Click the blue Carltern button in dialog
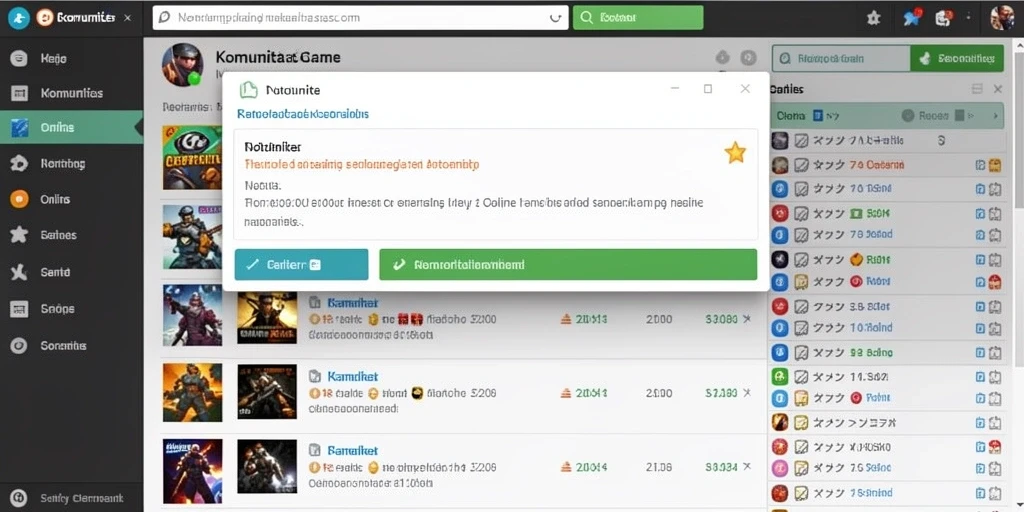 pyautogui.click(x=301, y=264)
